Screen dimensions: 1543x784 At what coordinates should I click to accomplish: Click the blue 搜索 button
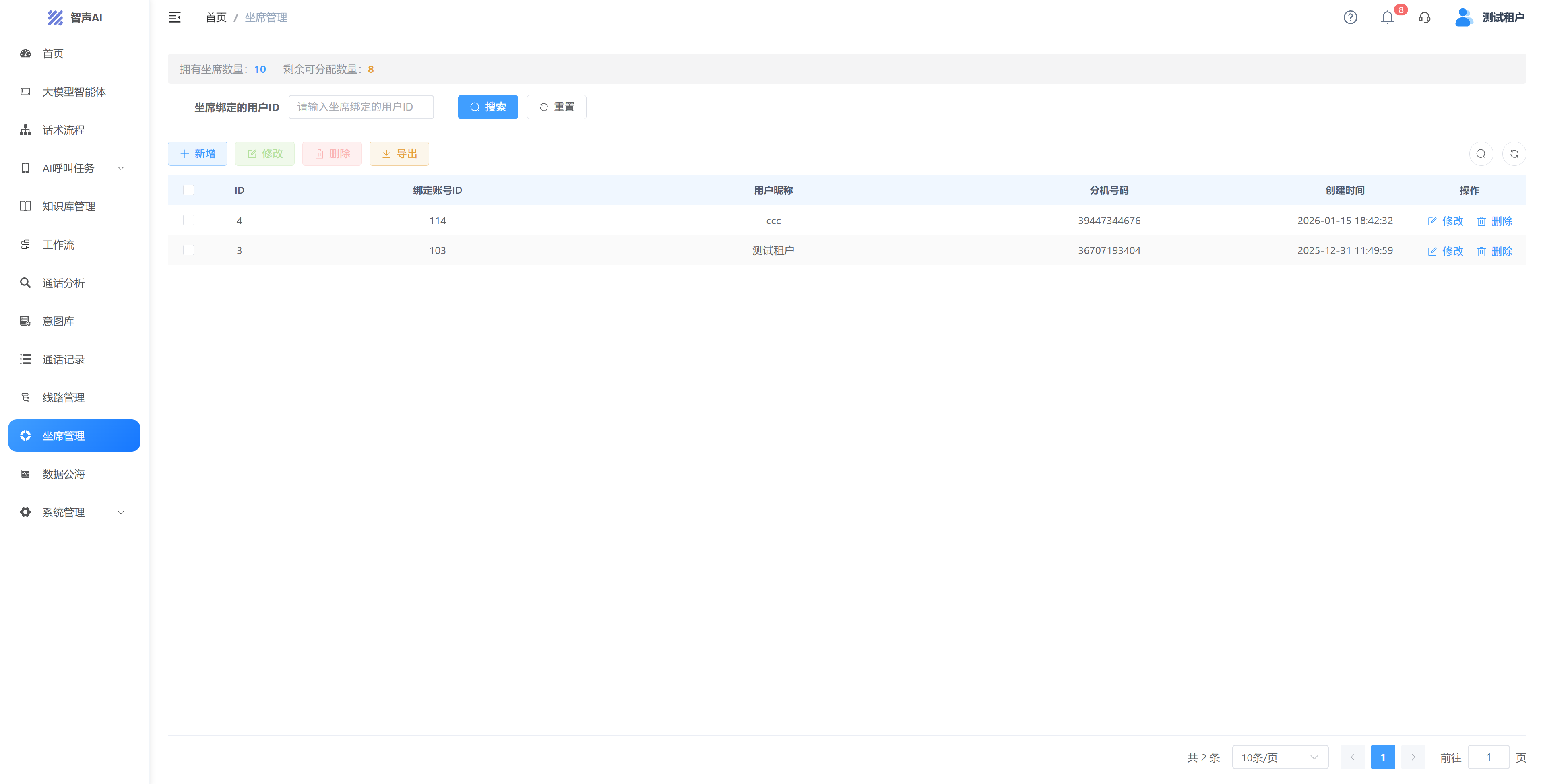487,107
